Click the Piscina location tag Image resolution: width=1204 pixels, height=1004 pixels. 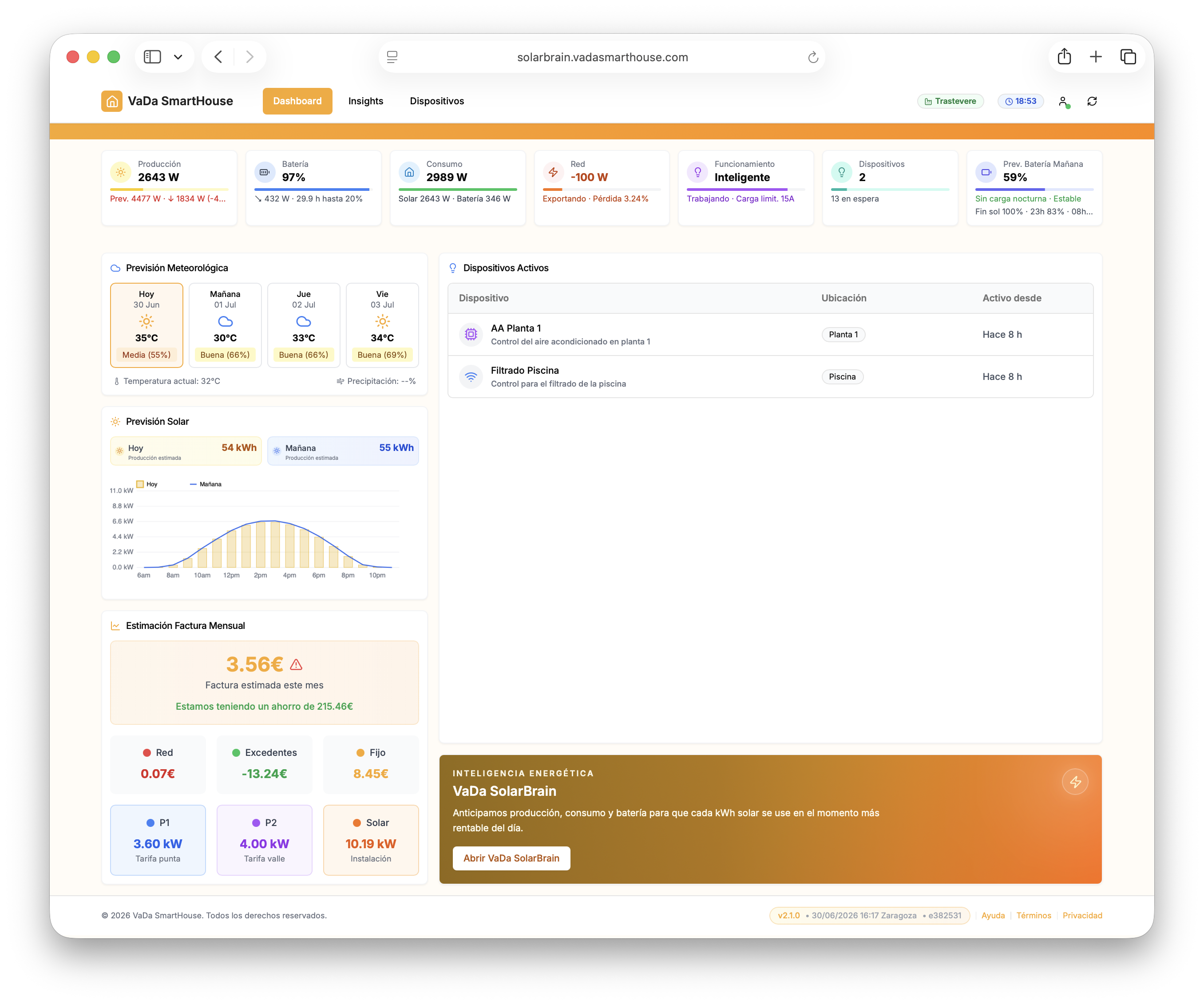(842, 376)
